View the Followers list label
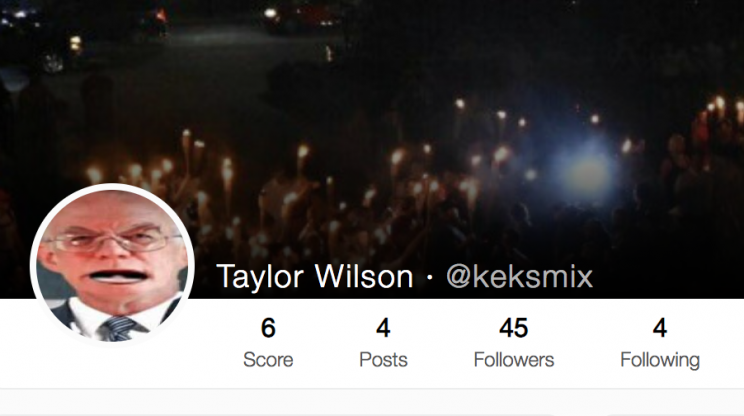The image size is (744, 416). [514, 360]
